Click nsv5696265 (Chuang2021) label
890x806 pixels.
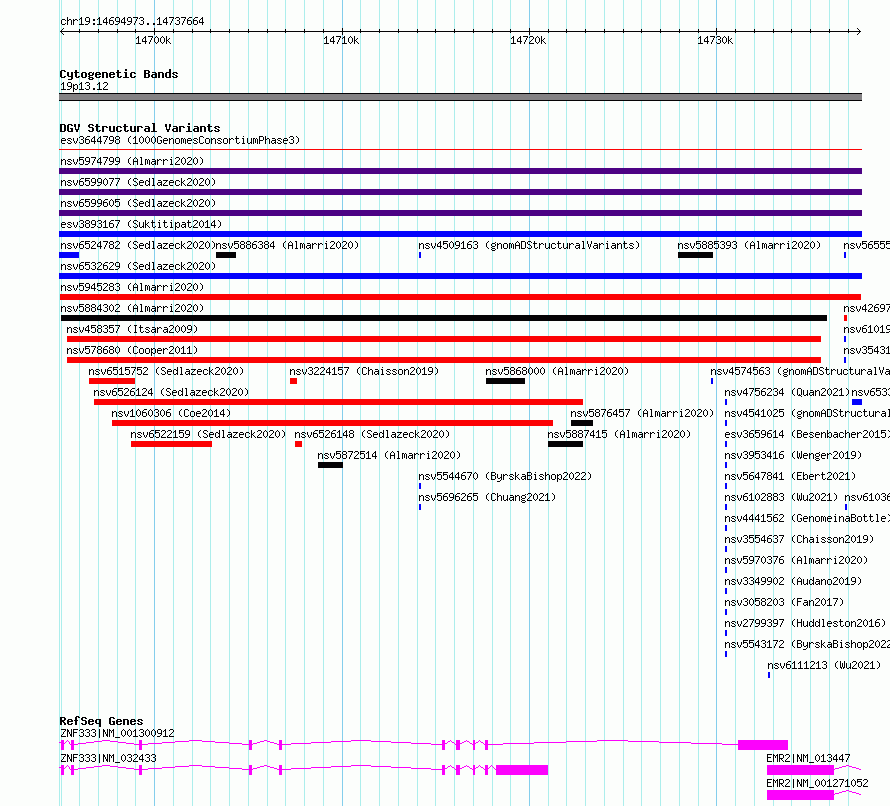(x=487, y=497)
